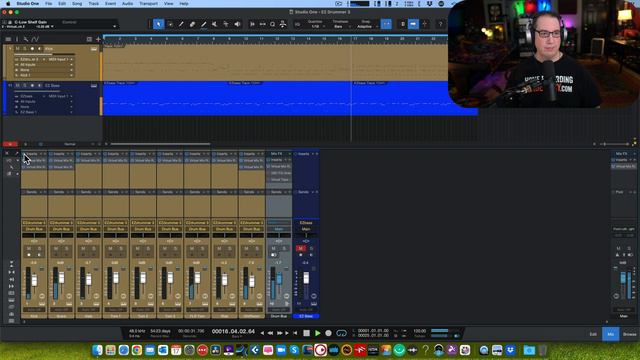The width and height of the screenshot is (640, 360).
Task: Toggle loop mode in transport
Action: click(x=341, y=333)
